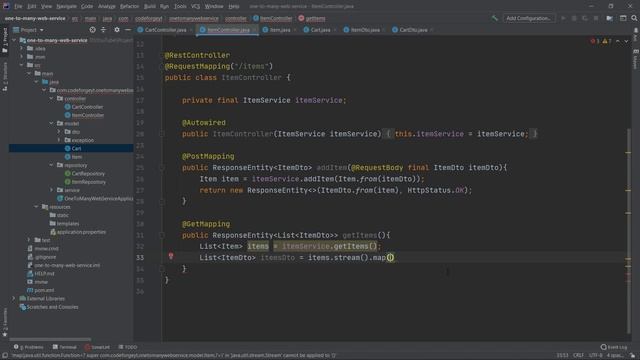
Task: Collapse the model package
Action: click(52, 123)
